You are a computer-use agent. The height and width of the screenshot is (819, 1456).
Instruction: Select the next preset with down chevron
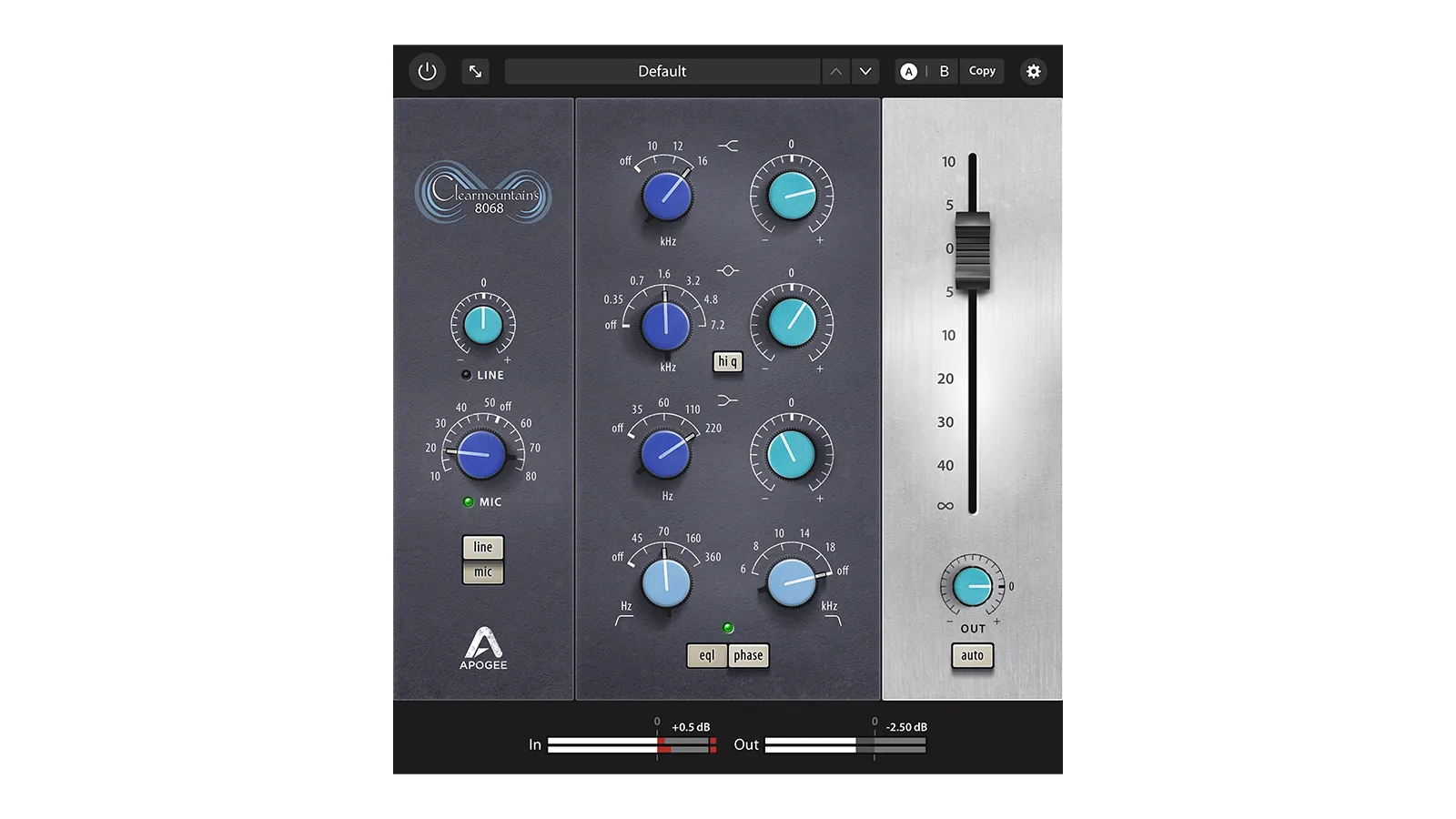click(865, 71)
